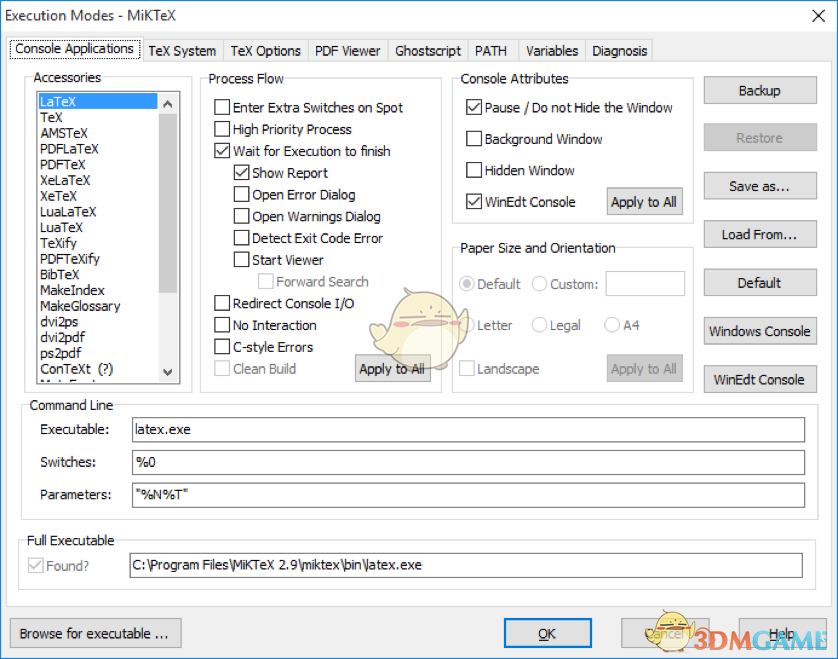The width and height of the screenshot is (838, 659).
Task: Select the A4 paper size
Action: tap(611, 325)
